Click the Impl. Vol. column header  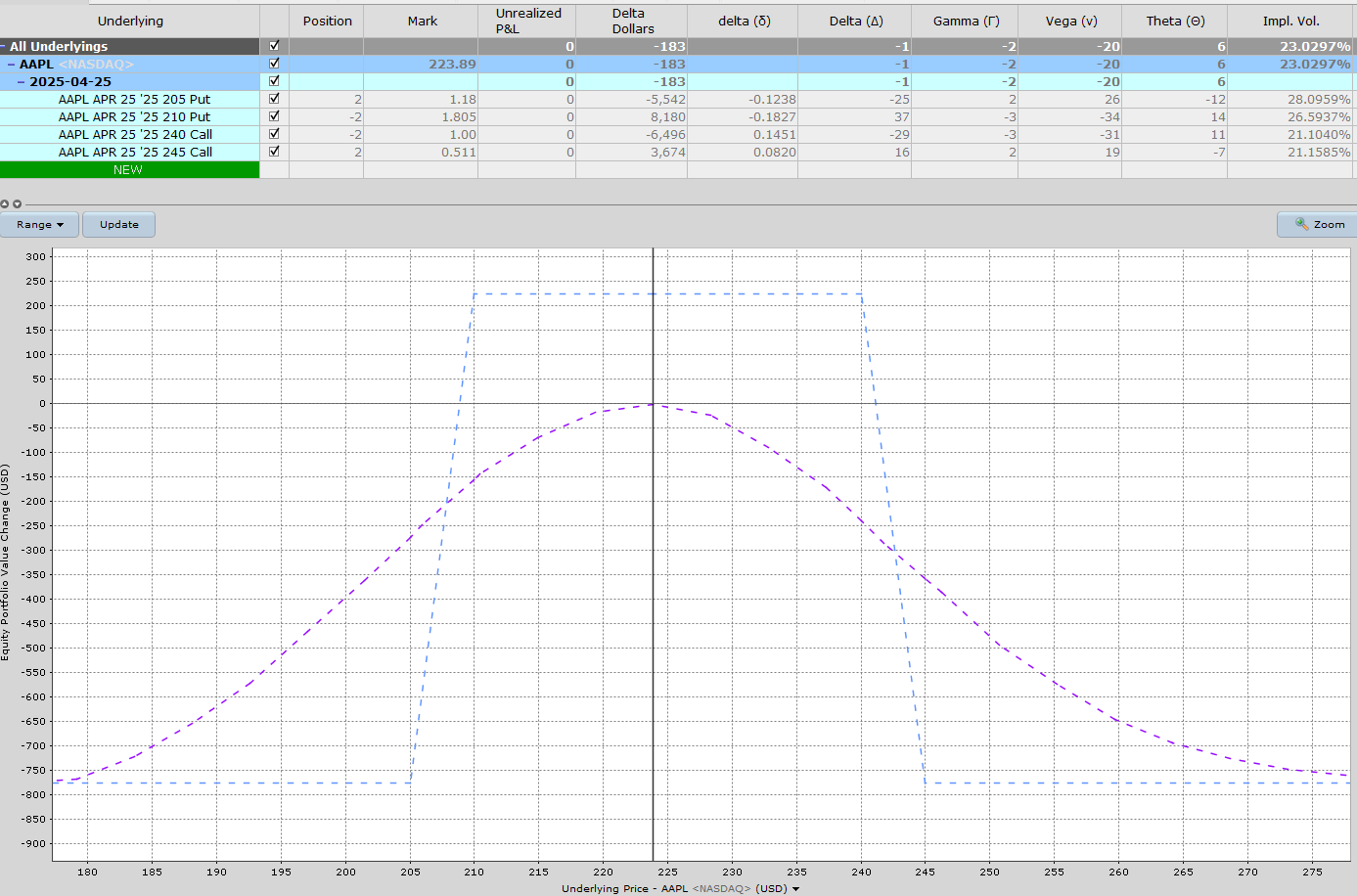(x=1291, y=21)
